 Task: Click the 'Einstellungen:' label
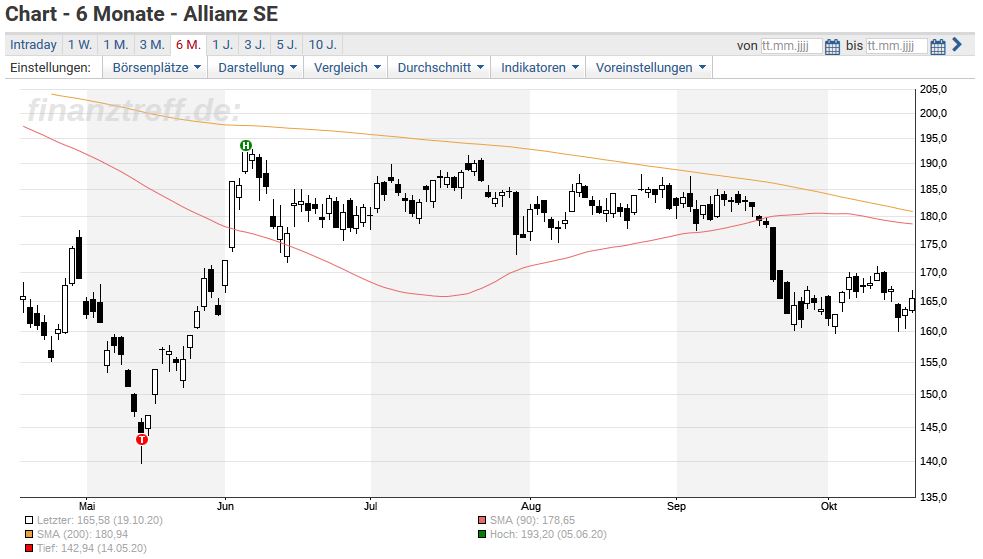50,68
